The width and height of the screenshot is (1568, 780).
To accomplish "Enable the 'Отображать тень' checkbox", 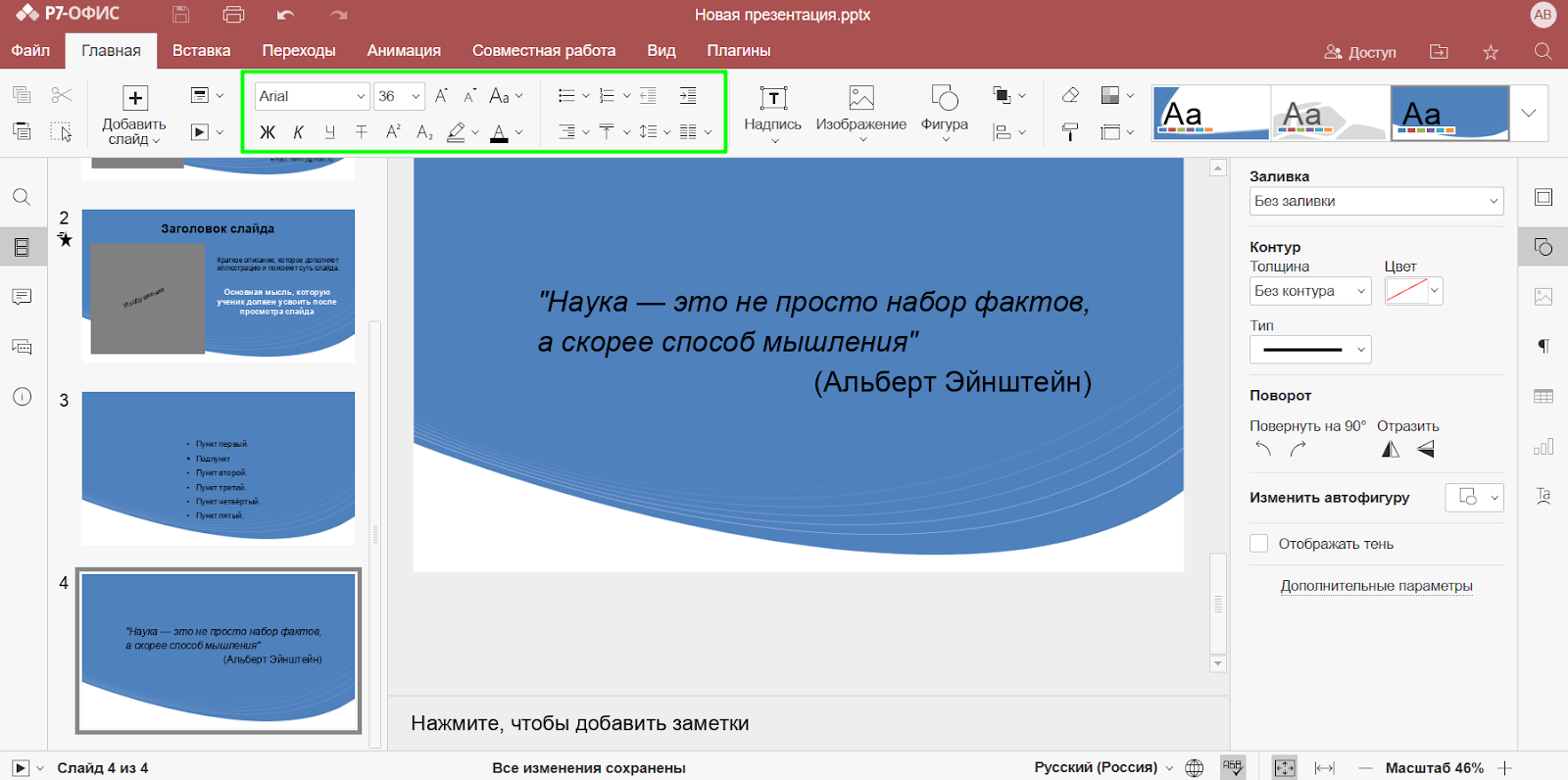I will pos(1259,543).
